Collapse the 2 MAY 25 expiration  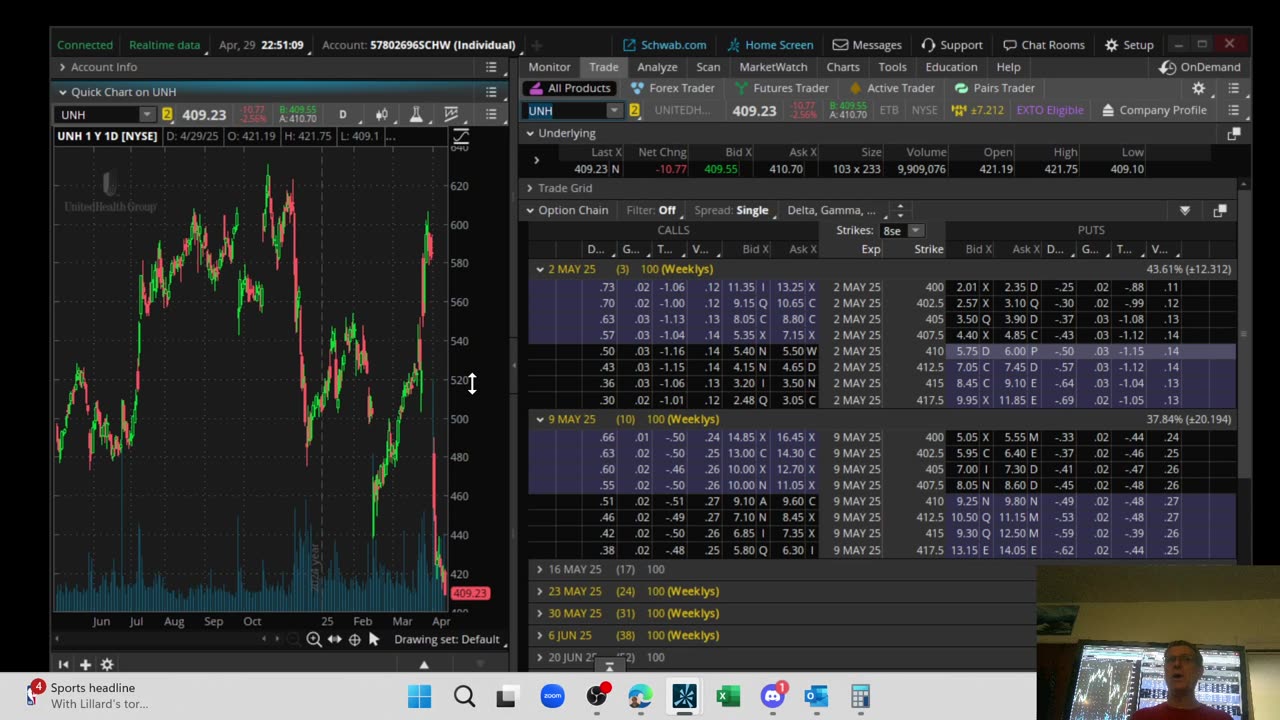[540, 269]
